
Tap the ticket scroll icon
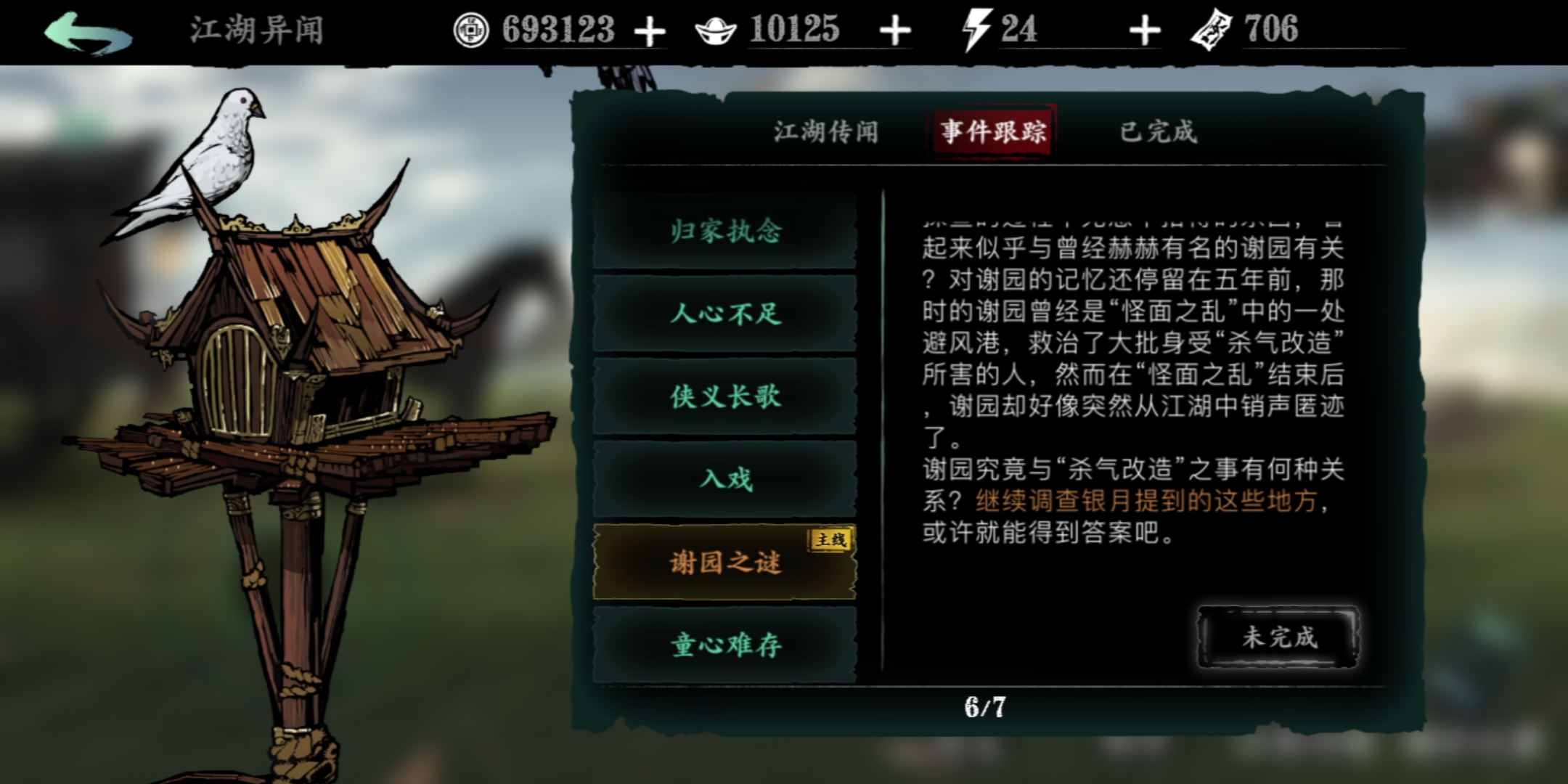tap(1212, 30)
